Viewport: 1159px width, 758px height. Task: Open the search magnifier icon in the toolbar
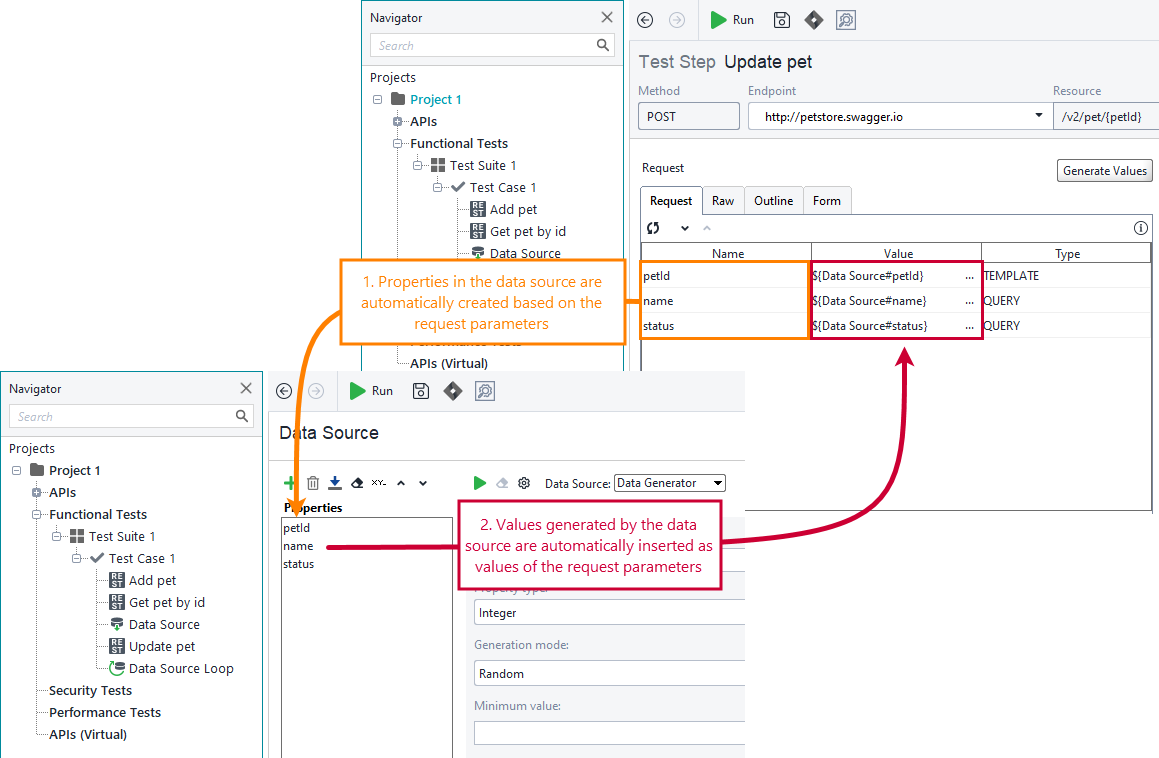pos(845,20)
